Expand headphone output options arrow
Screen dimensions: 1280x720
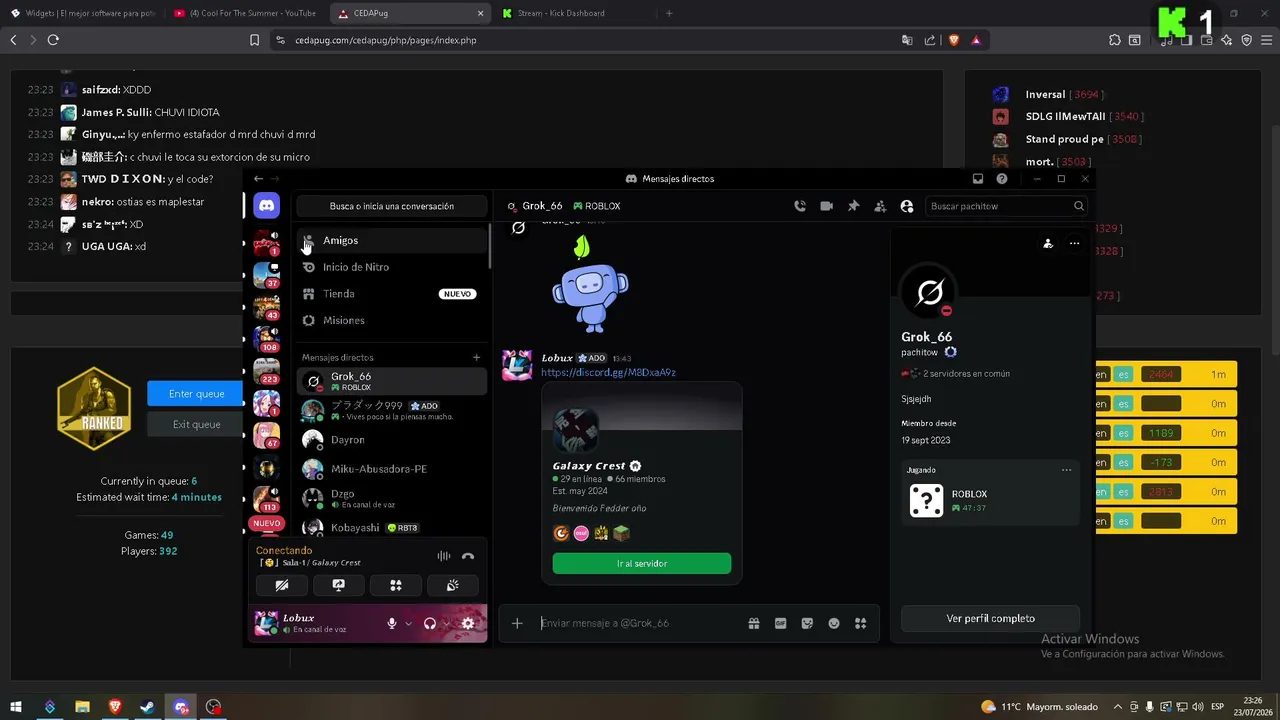coord(446,623)
